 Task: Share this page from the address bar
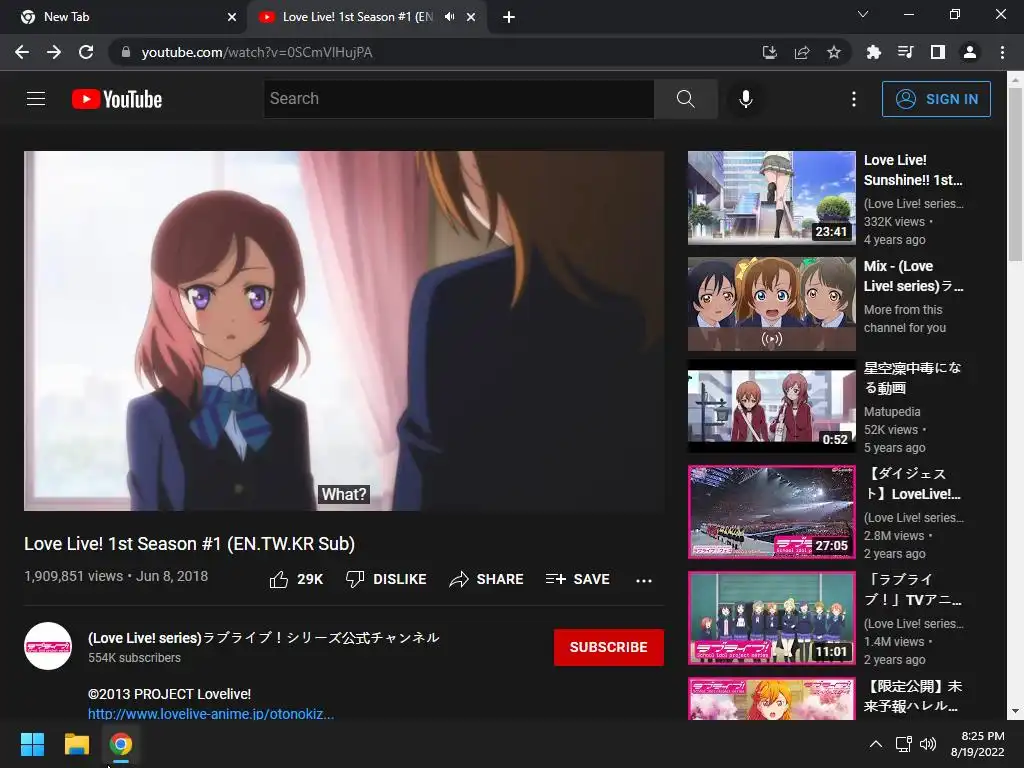click(x=802, y=52)
